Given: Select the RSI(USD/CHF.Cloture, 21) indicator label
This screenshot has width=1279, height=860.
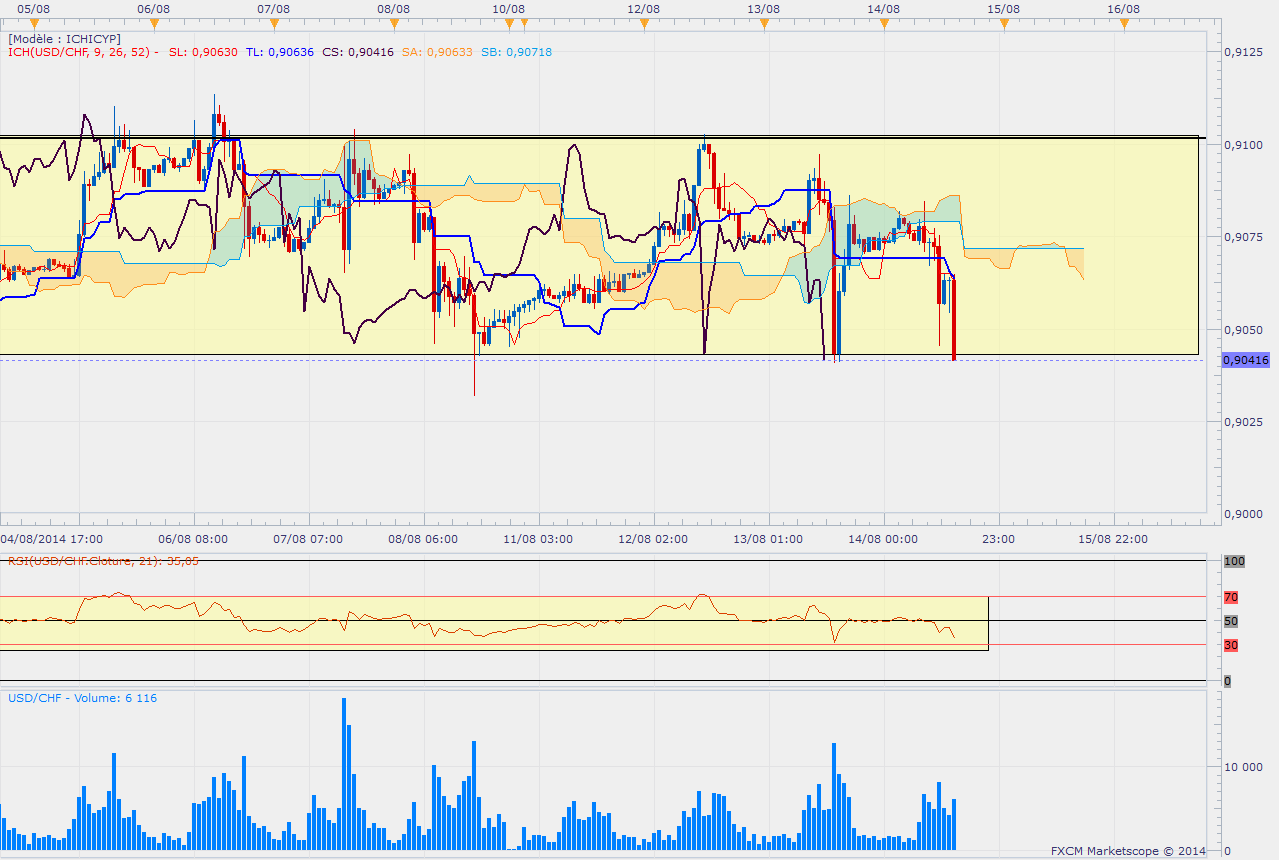Looking at the screenshot, I should point(103,561).
